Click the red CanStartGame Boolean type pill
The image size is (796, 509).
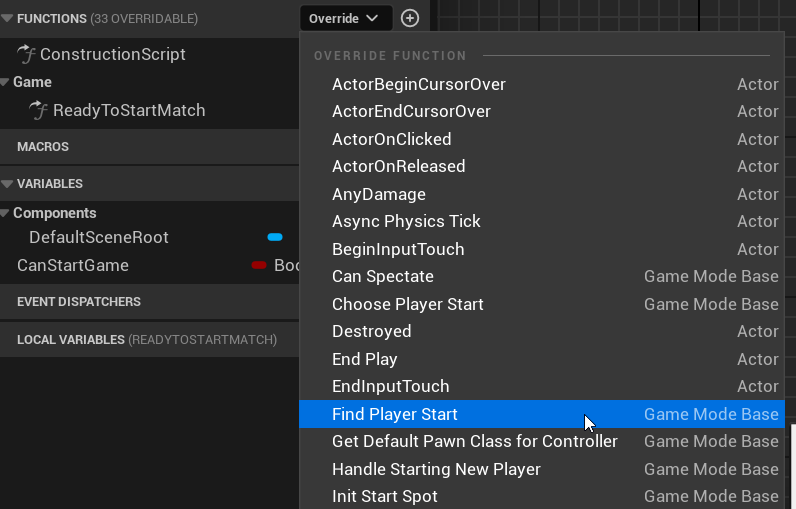pyautogui.click(x=259, y=265)
